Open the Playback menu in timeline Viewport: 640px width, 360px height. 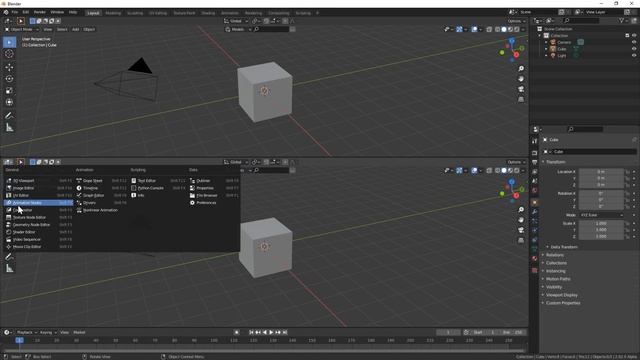pos(27,333)
